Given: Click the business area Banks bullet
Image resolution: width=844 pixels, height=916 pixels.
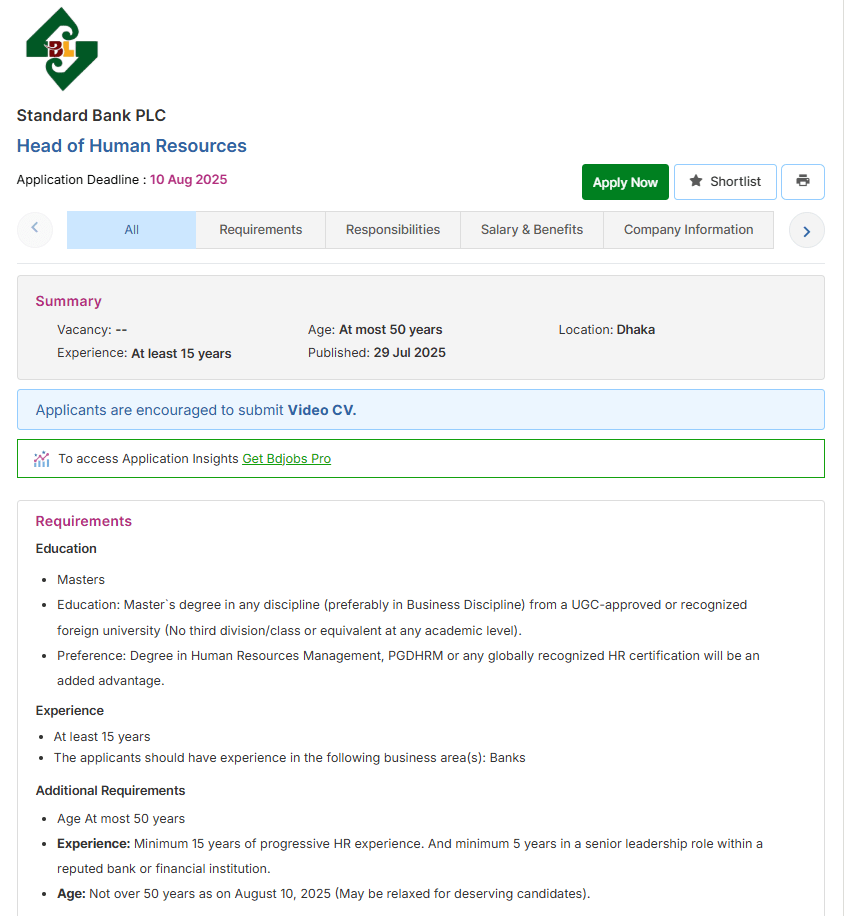Looking at the screenshot, I should [x=290, y=758].
